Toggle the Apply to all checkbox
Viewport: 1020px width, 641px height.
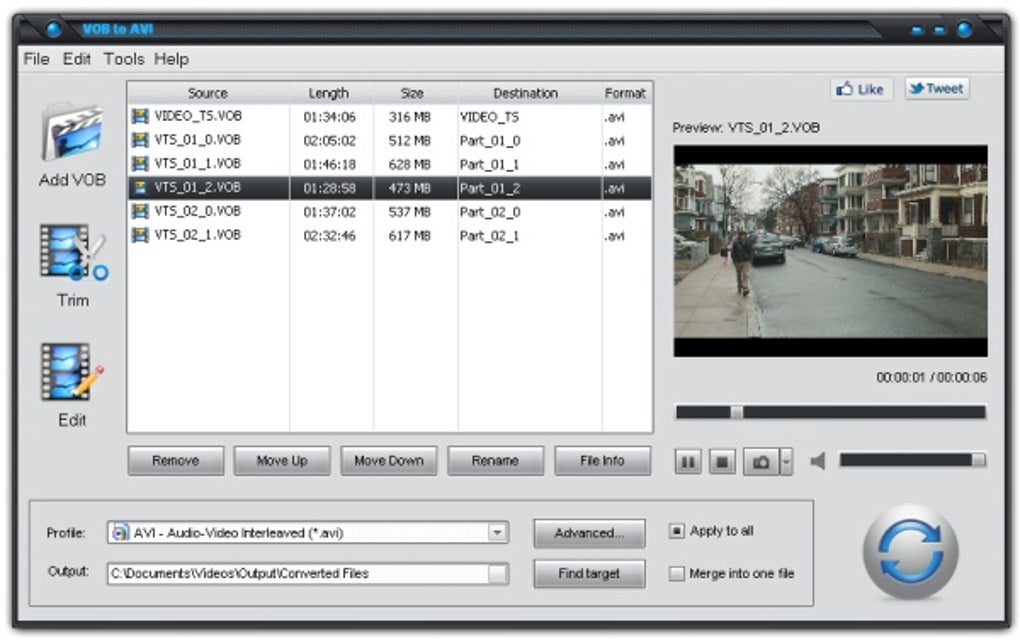point(677,531)
